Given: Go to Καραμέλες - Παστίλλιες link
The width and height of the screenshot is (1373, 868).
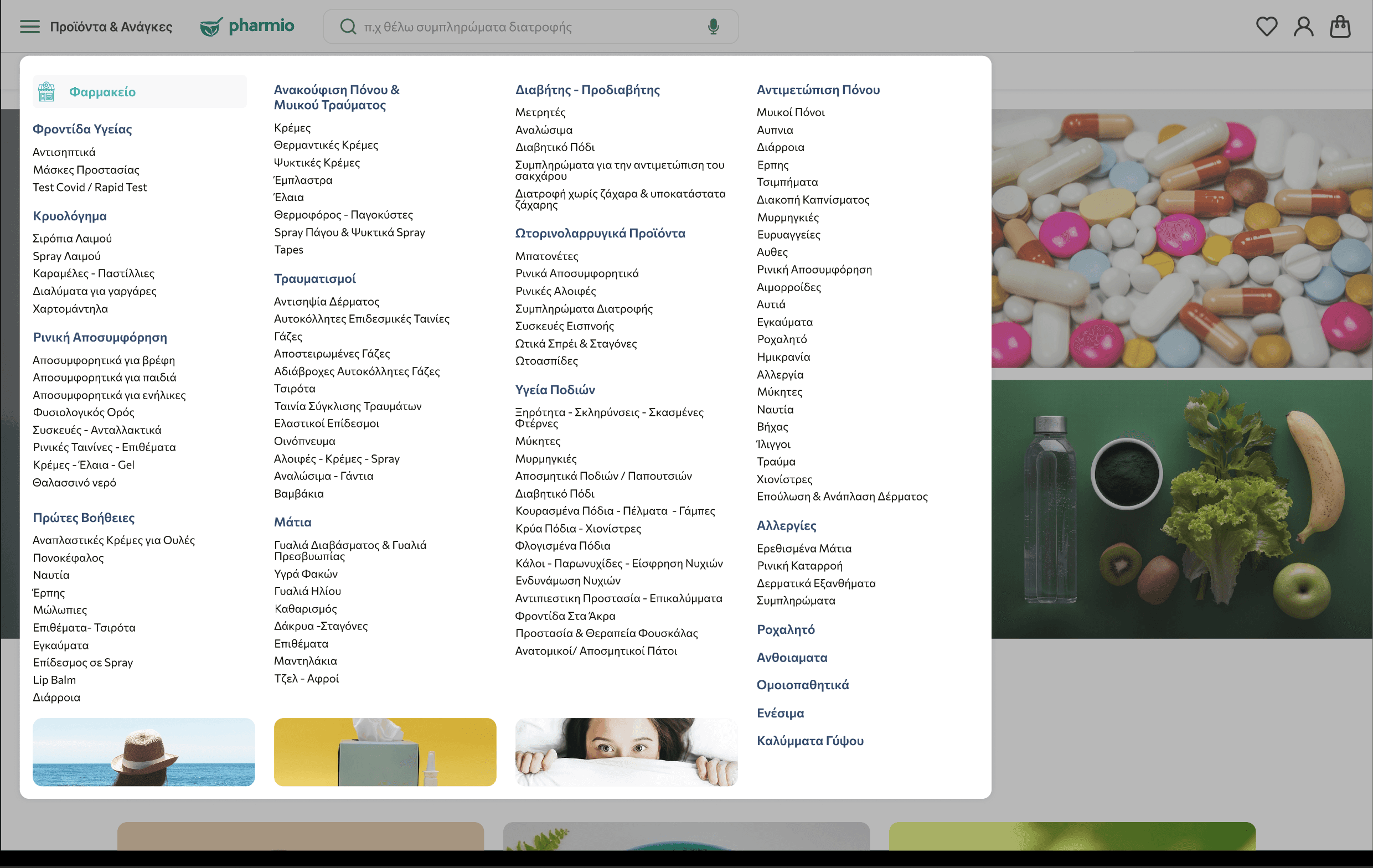Looking at the screenshot, I should tap(94, 273).
